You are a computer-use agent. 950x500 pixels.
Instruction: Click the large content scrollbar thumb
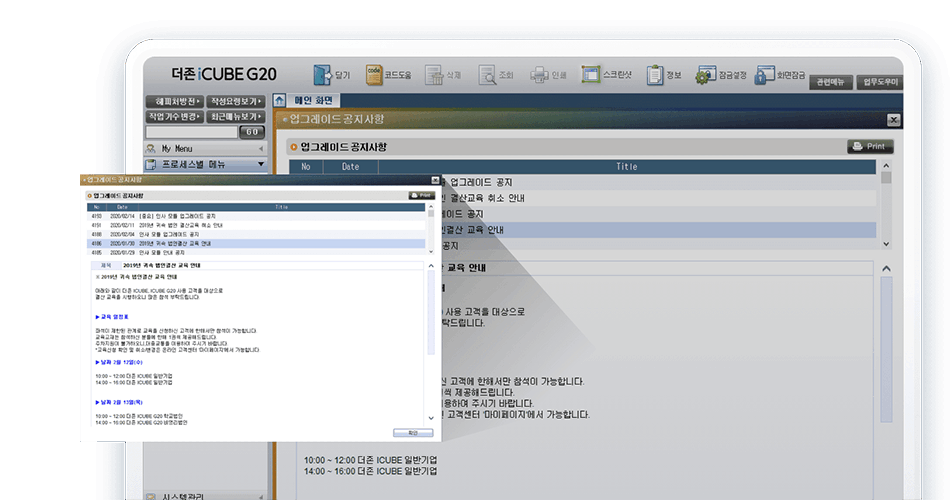point(886,350)
